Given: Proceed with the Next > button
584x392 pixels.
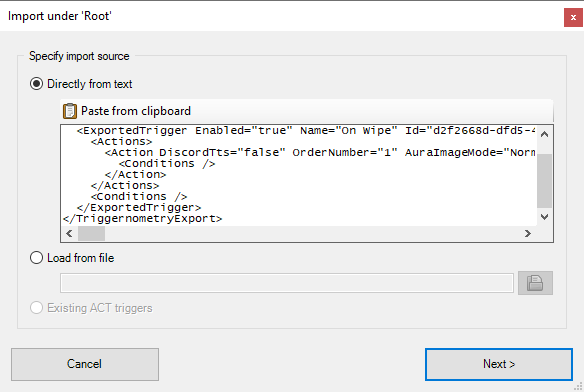Looking at the screenshot, I should click(499, 364).
